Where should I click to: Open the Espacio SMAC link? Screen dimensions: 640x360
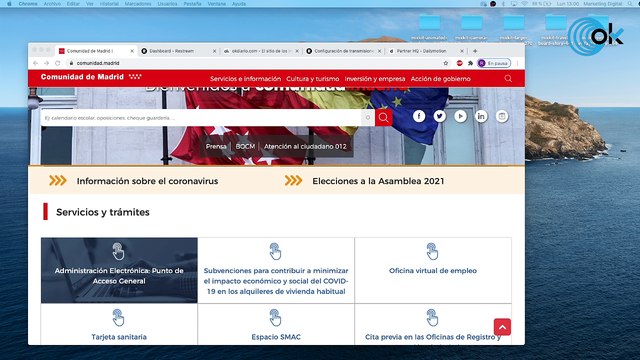(x=276, y=337)
